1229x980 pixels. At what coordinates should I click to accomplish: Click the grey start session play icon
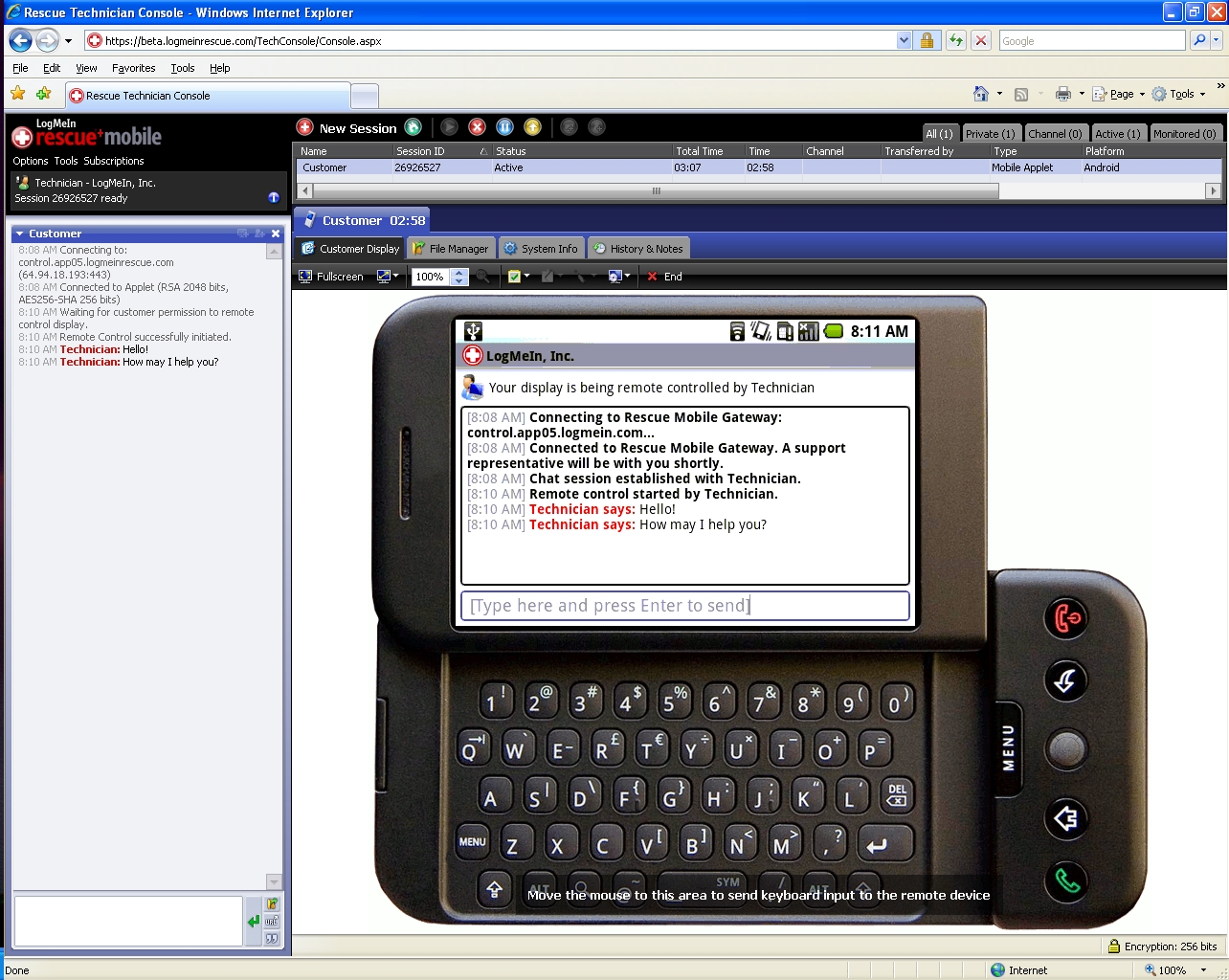pos(449,127)
